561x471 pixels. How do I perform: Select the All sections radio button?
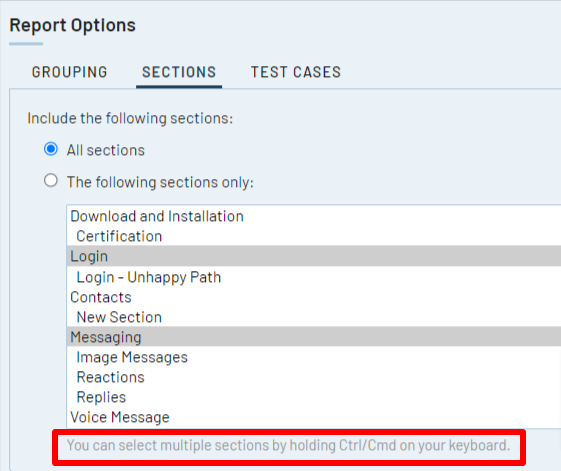click(51, 149)
